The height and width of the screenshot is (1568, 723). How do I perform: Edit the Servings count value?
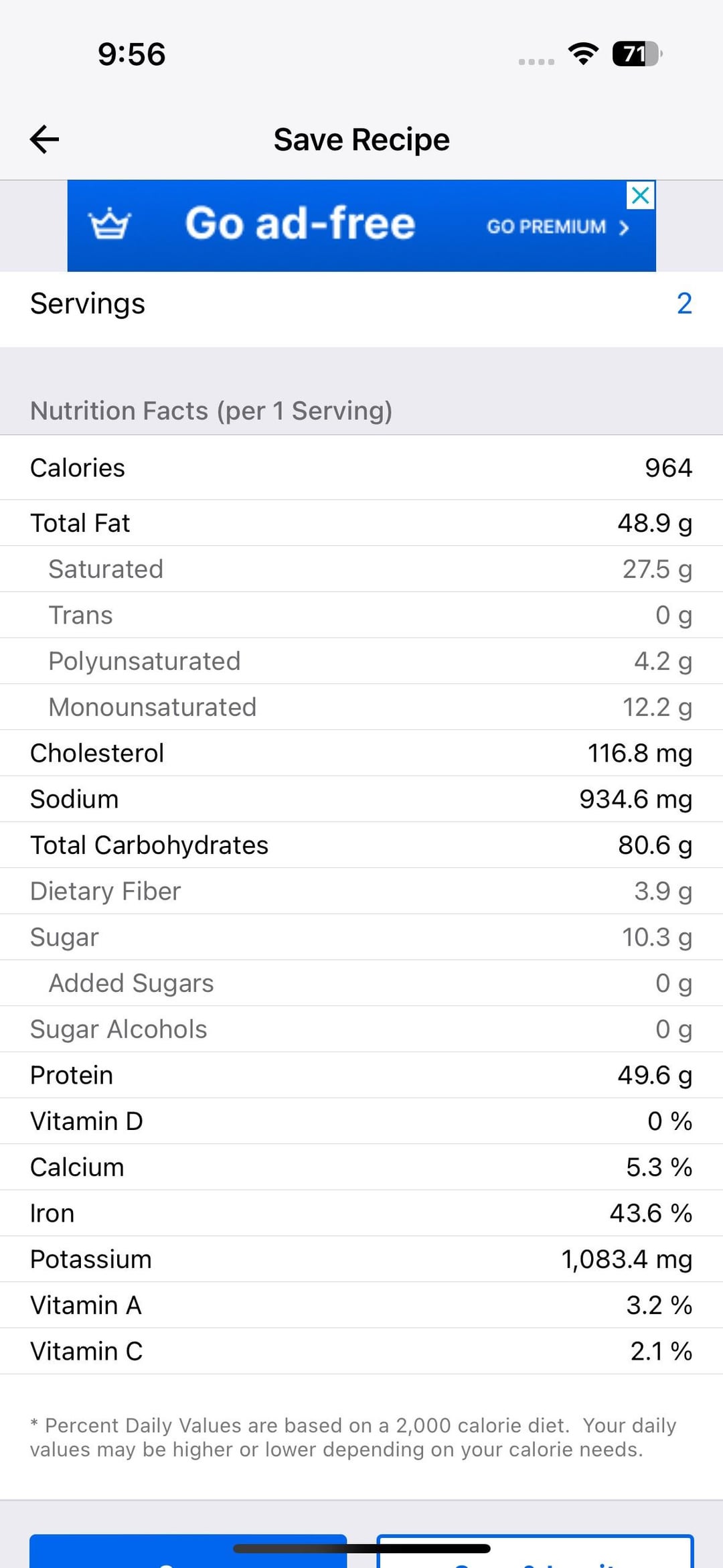[x=684, y=303]
